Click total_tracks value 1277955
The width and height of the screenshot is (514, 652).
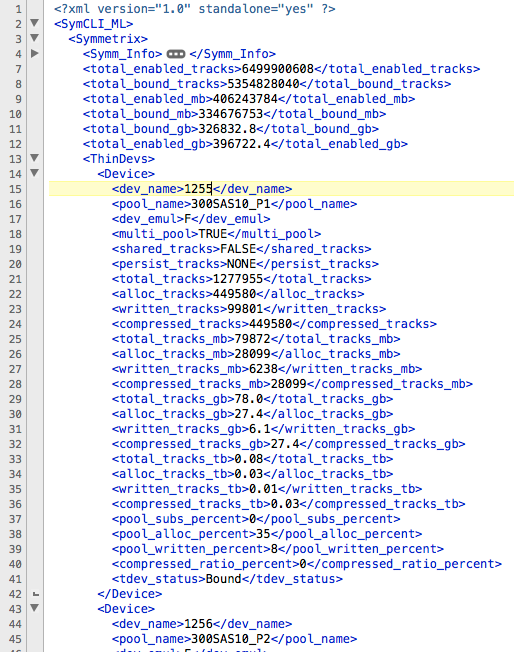[x=237, y=279]
